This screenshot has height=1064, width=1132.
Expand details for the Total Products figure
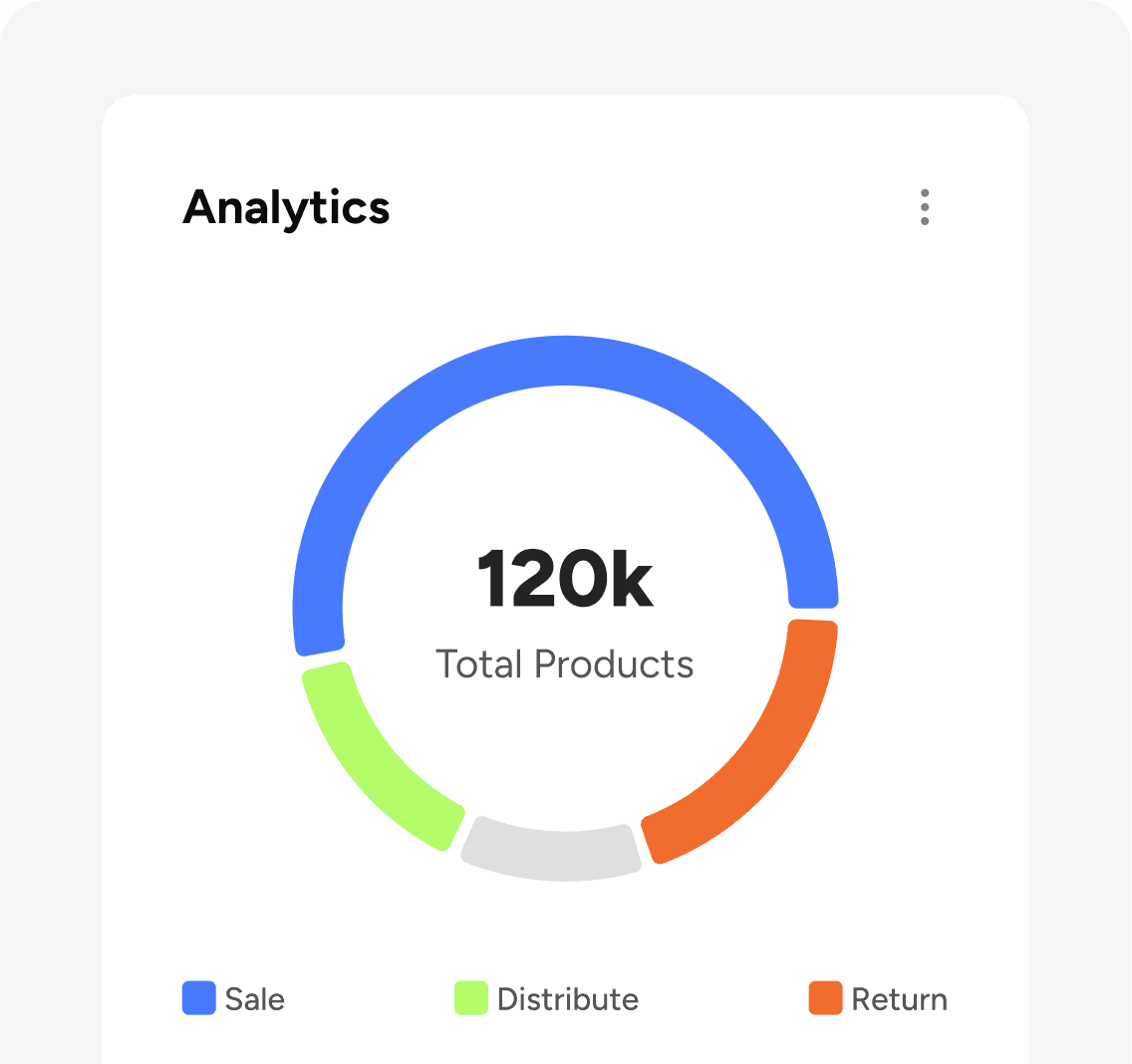(565, 578)
